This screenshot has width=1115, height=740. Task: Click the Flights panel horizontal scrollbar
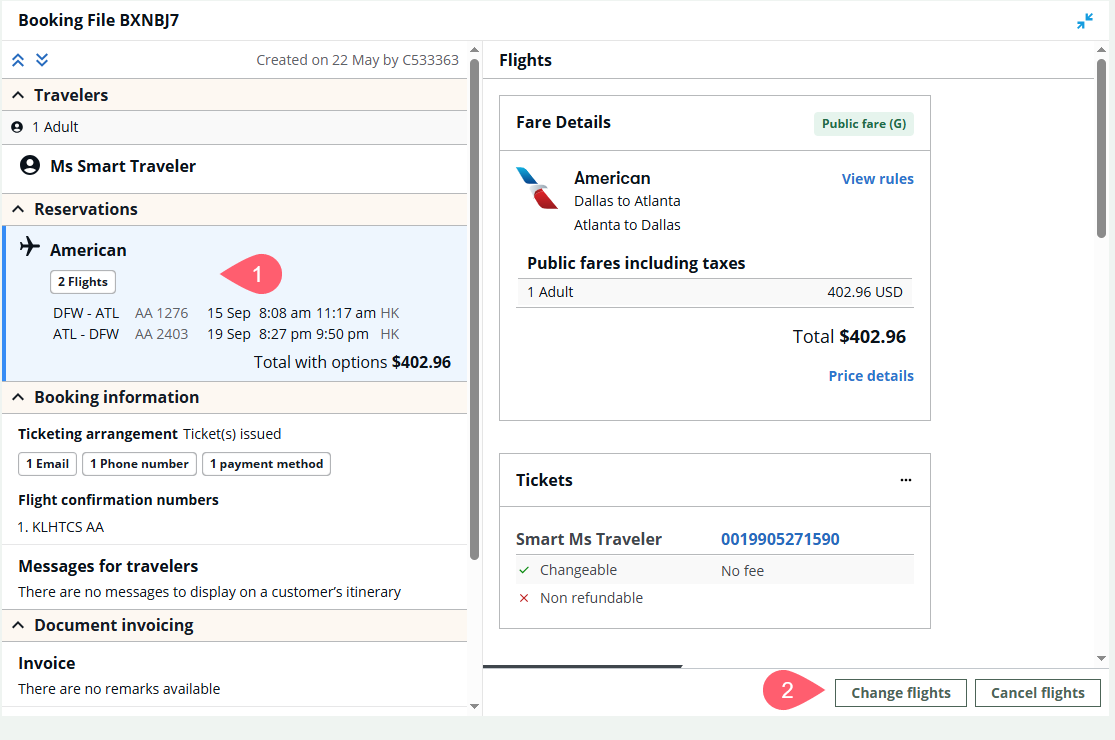coord(582,666)
